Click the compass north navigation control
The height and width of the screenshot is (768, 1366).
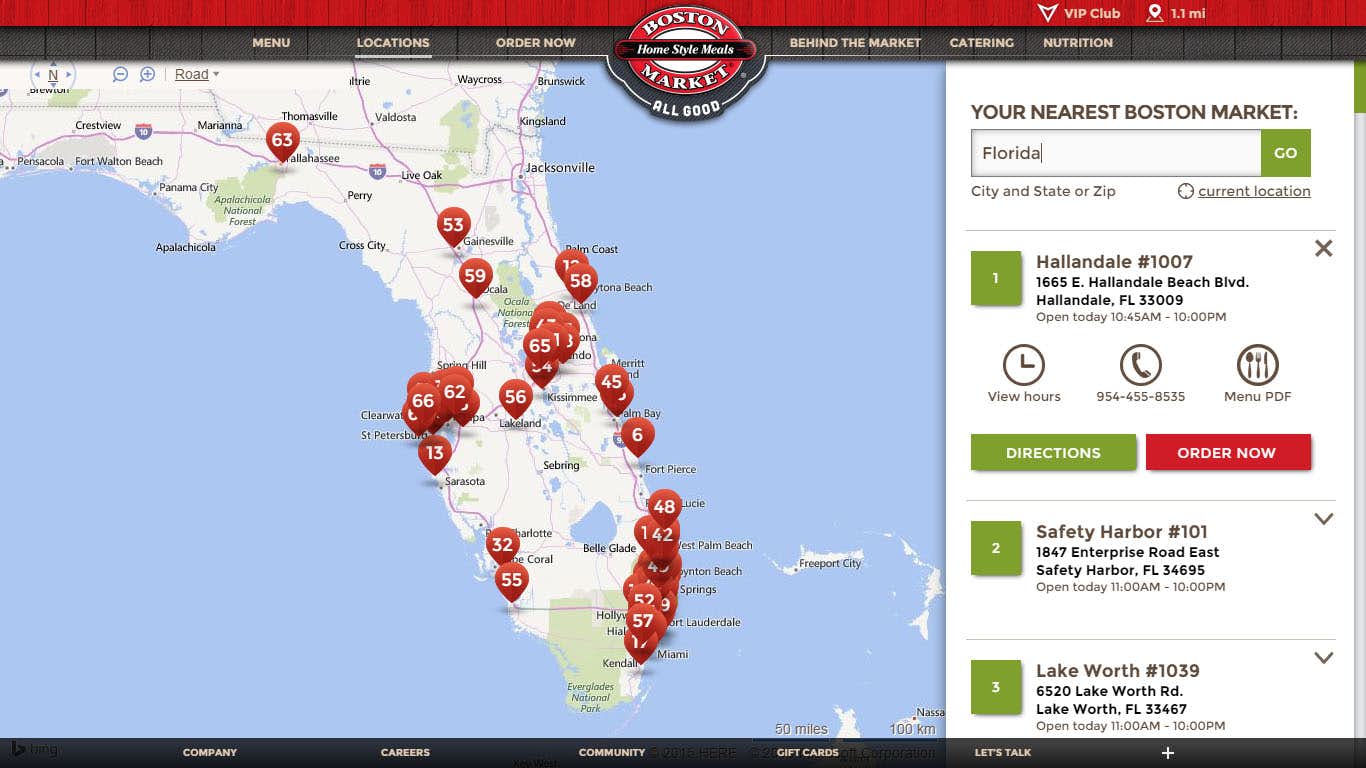53,75
